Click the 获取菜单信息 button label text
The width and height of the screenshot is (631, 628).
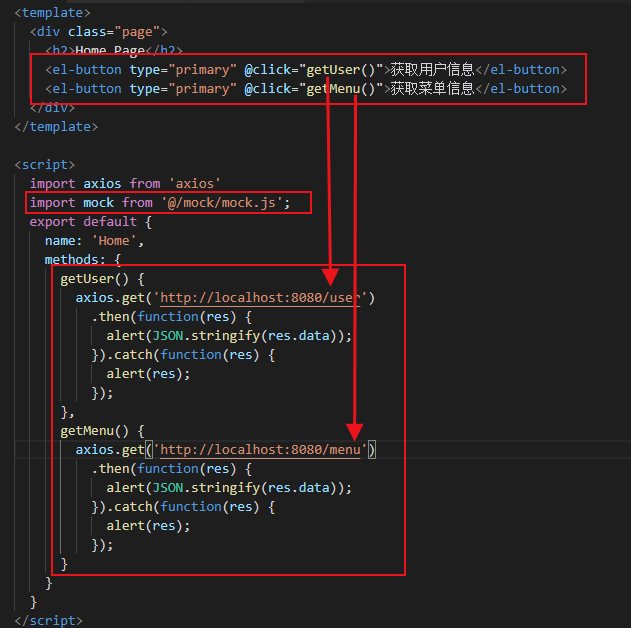pos(433,89)
